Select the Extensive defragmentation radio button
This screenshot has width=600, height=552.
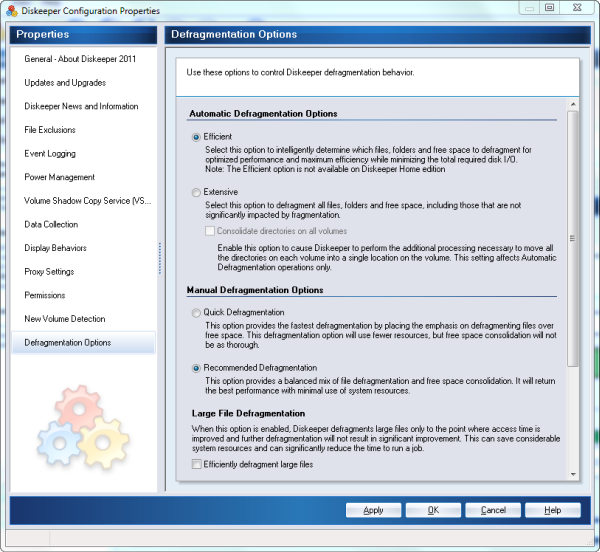(196, 192)
